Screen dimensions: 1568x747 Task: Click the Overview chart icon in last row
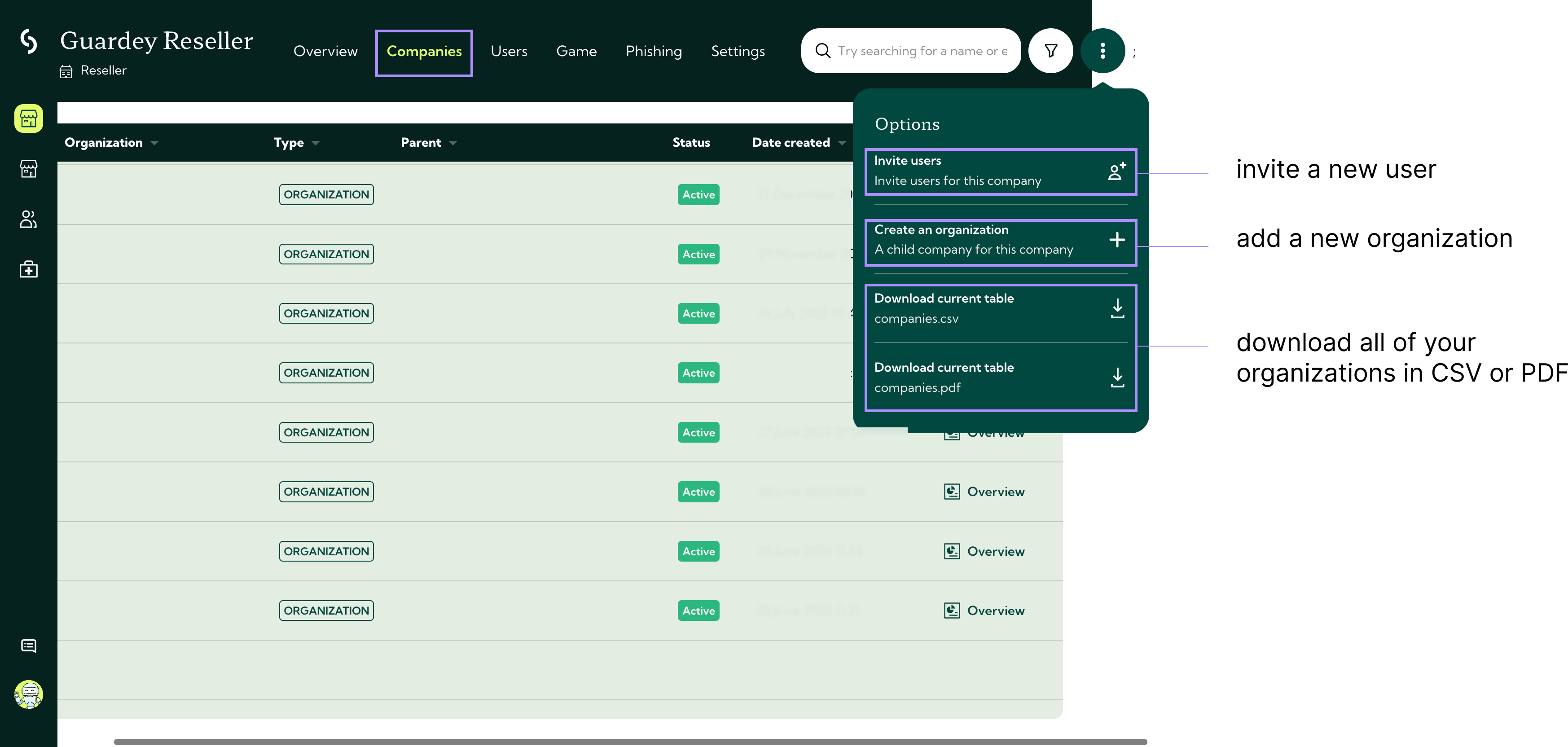click(951, 611)
